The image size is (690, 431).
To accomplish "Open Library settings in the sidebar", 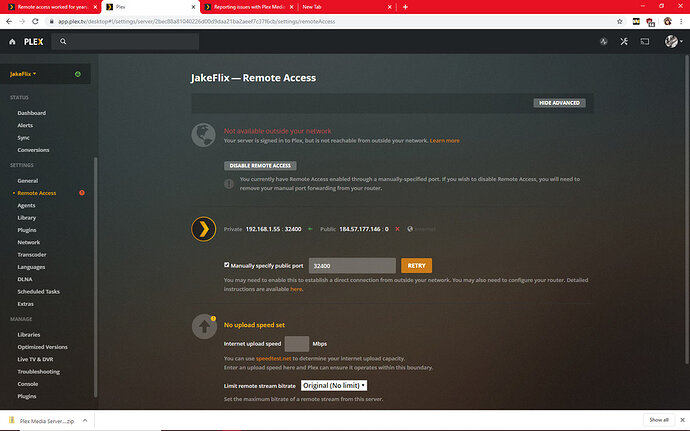I will click(x=27, y=218).
